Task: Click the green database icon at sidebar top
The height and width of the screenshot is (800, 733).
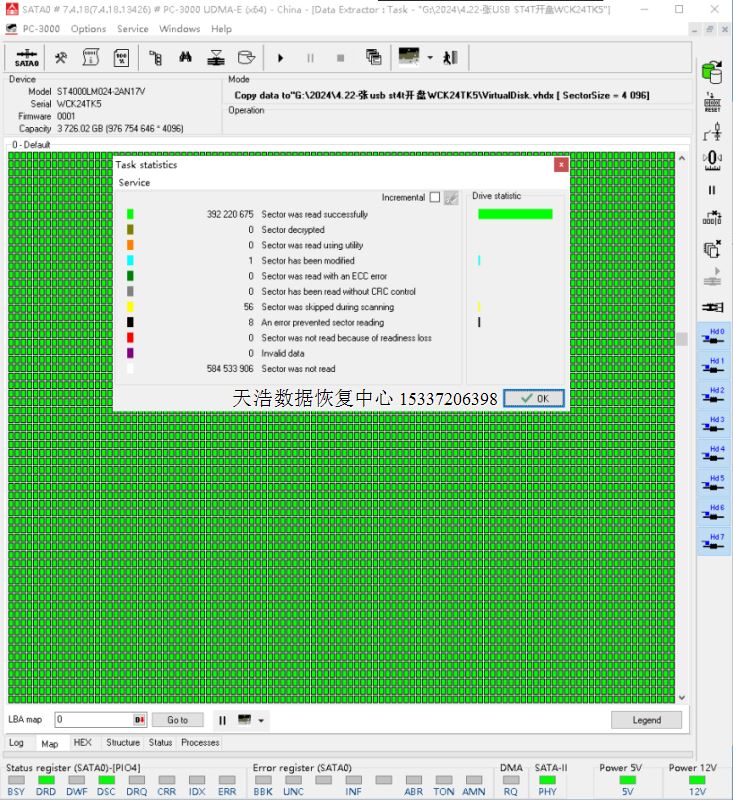Action: click(712, 72)
